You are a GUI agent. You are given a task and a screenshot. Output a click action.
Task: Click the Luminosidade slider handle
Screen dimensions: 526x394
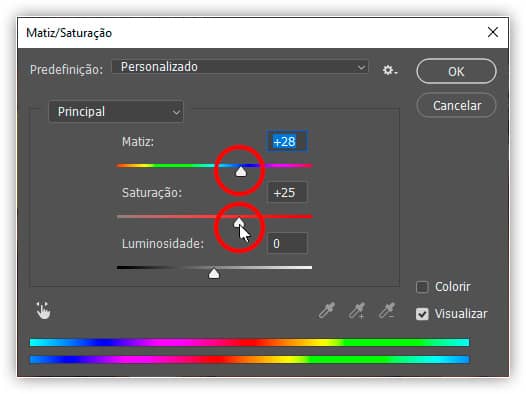[214, 274]
